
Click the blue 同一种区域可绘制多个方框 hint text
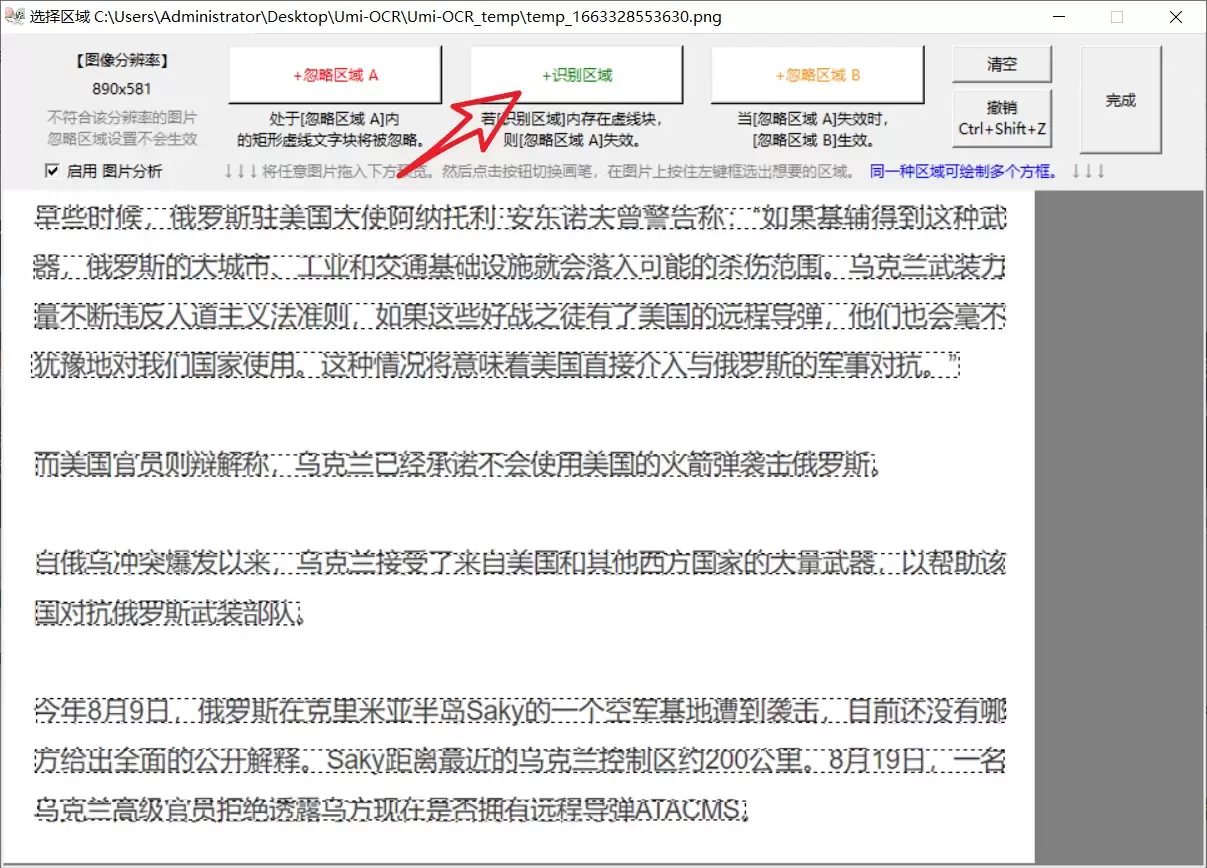coord(964,171)
